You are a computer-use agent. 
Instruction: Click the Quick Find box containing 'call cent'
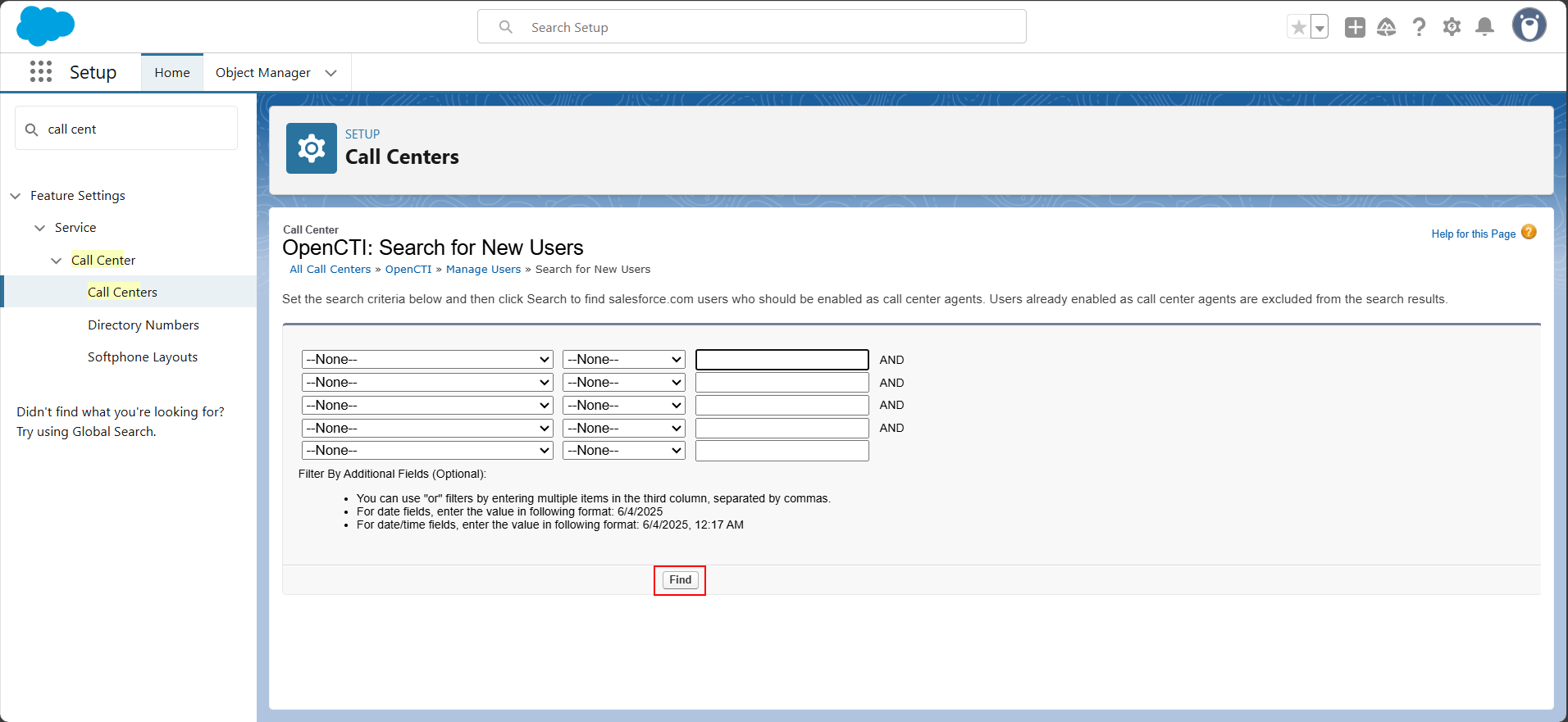click(x=126, y=129)
